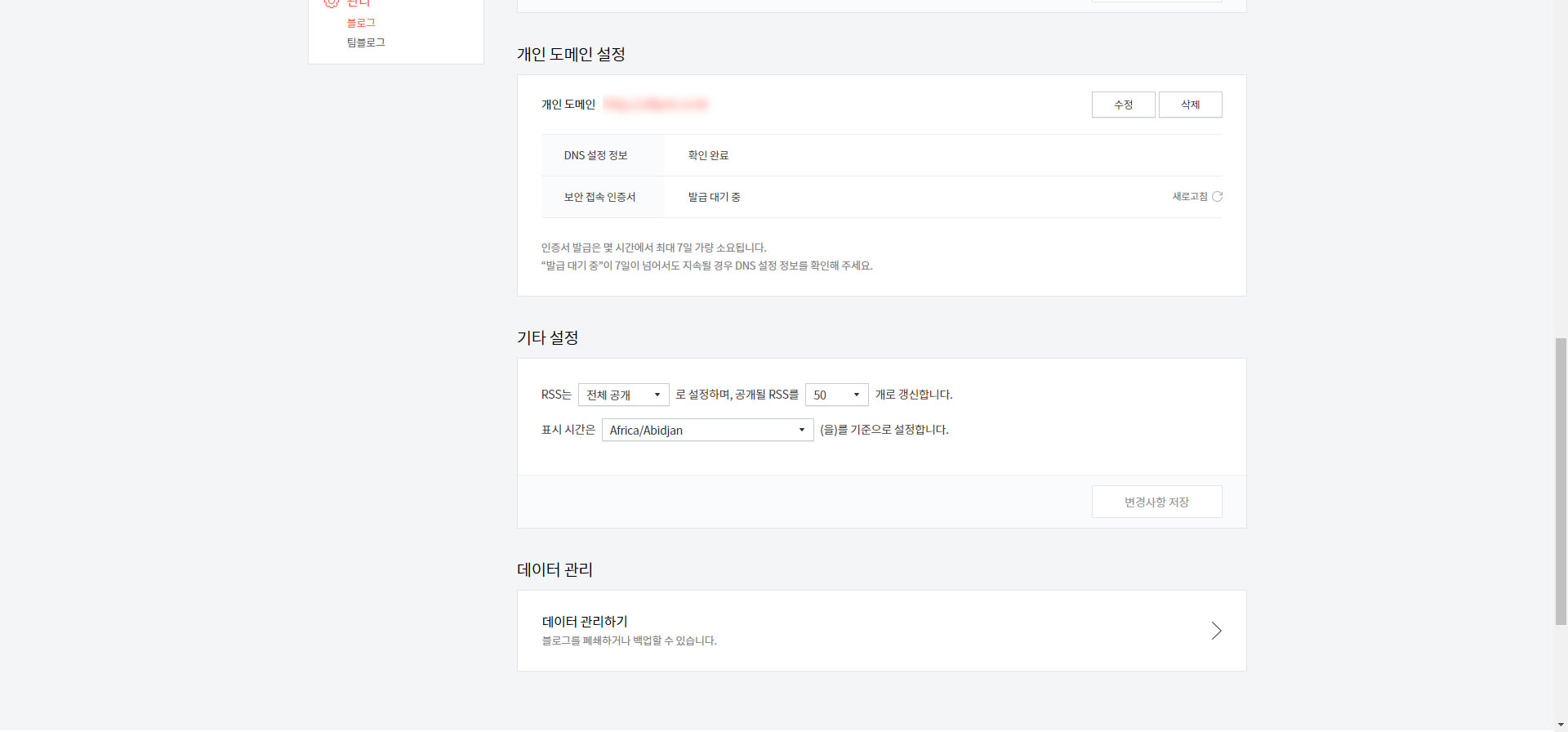Click the 발급 대기 중 status text
1568x732 pixels.
(713, 197)
